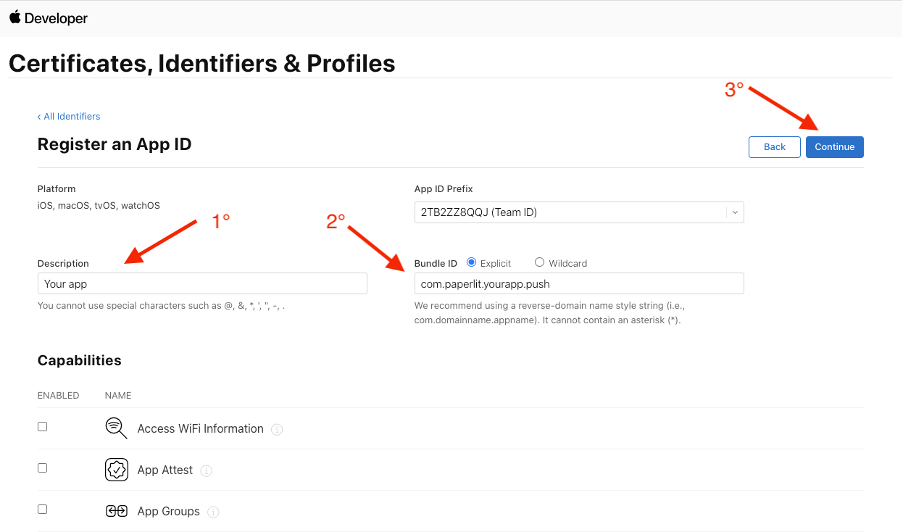Go back to All Identifiers
902x532 pixels.
tap(68, 116)
